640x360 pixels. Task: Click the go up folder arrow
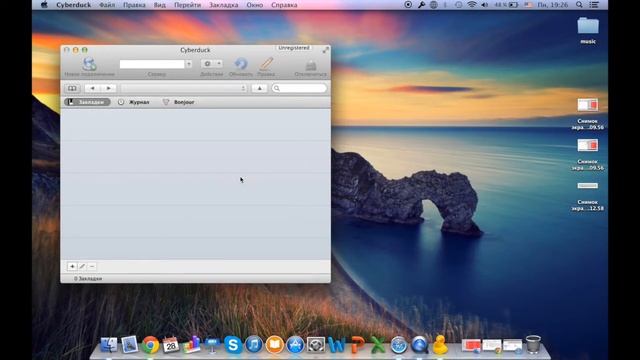pyautogui.click(x=259, y=88)
